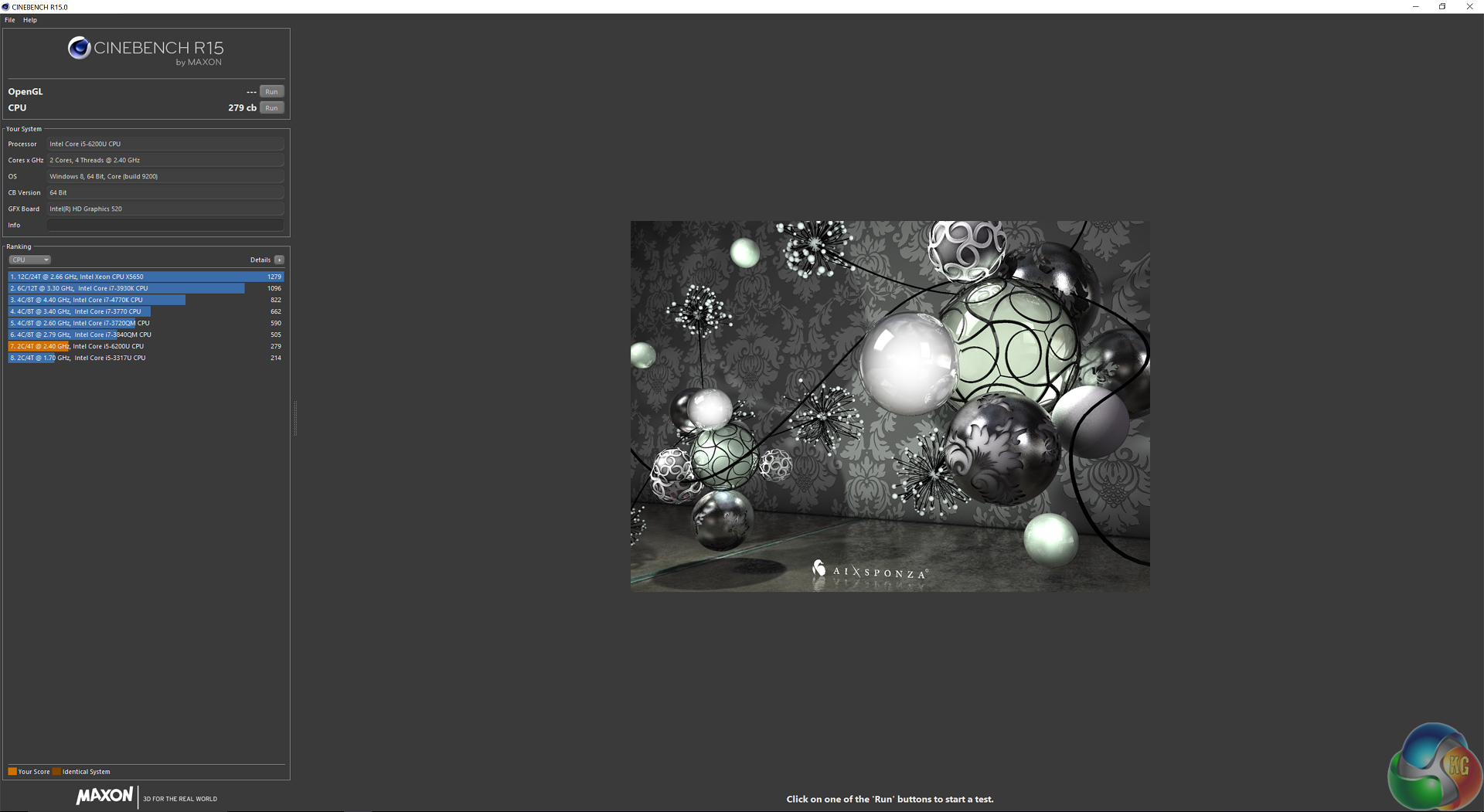Click the Cores x GHz field value
Viewport: 1484px width, 812px height.
tap(165, 160)
